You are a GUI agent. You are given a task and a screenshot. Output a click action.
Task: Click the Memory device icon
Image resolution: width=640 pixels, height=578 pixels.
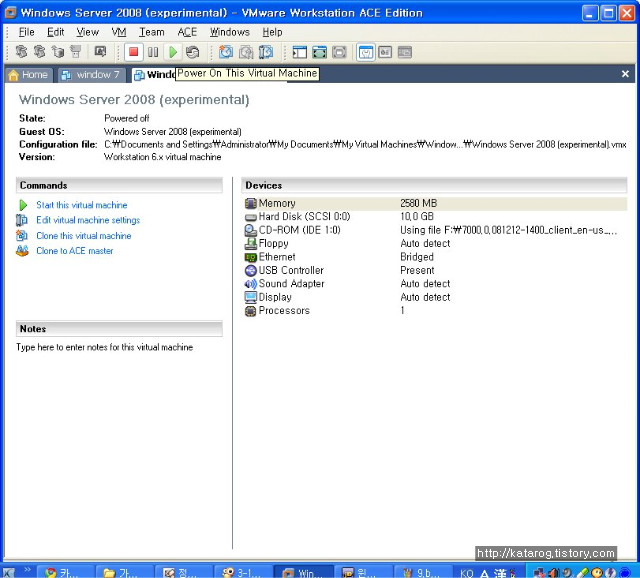[251, 203]
